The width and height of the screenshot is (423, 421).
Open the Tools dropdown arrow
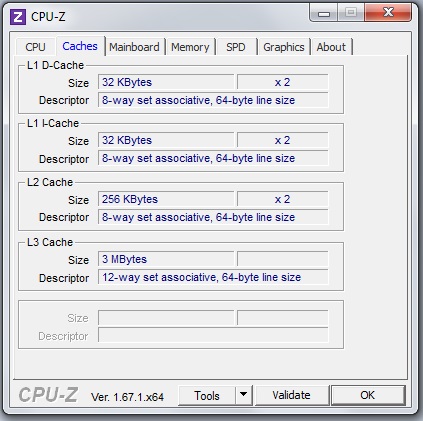(x=244, y=395)
